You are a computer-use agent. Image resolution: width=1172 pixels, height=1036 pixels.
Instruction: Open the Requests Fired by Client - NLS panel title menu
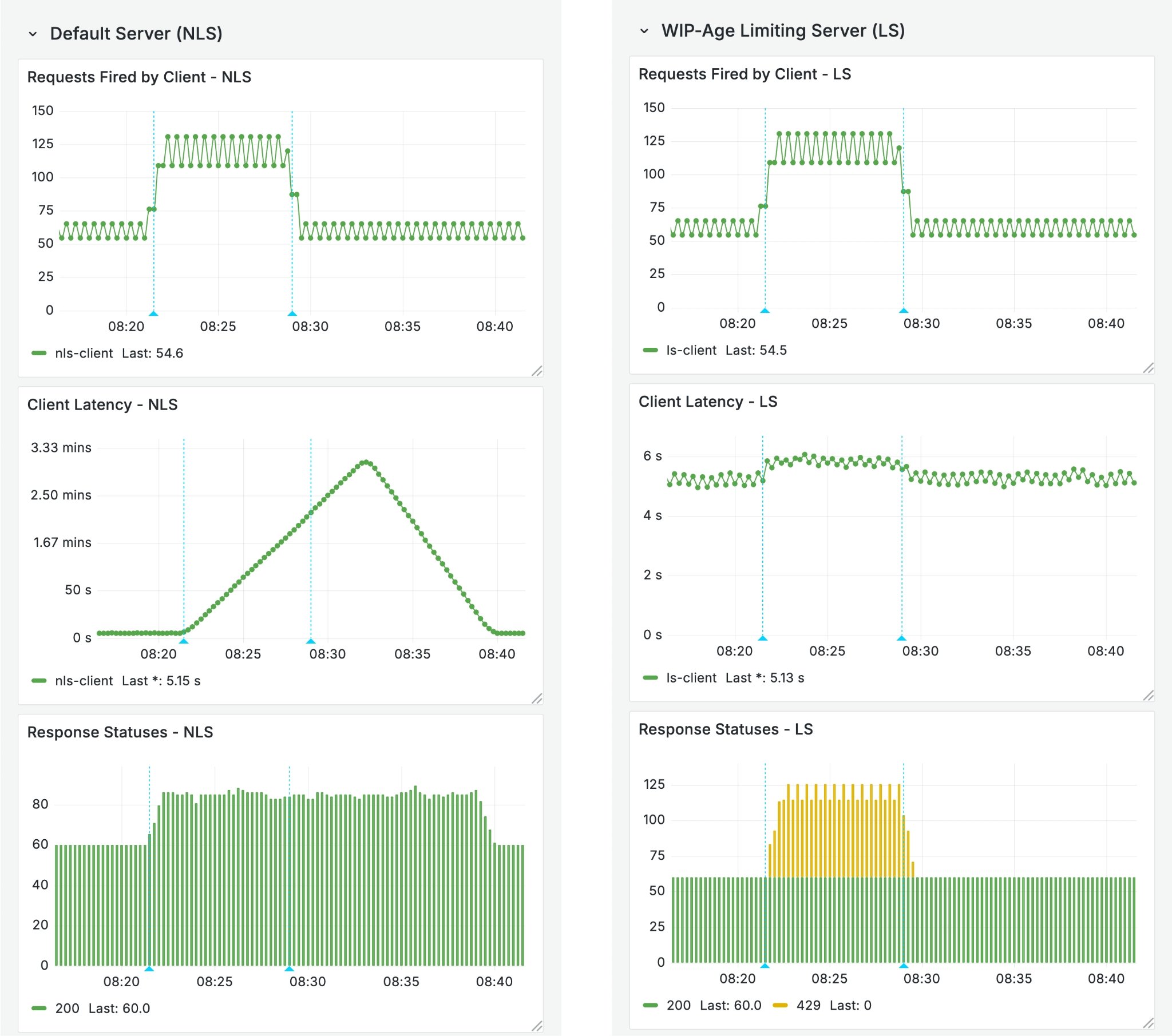(139, 77)
